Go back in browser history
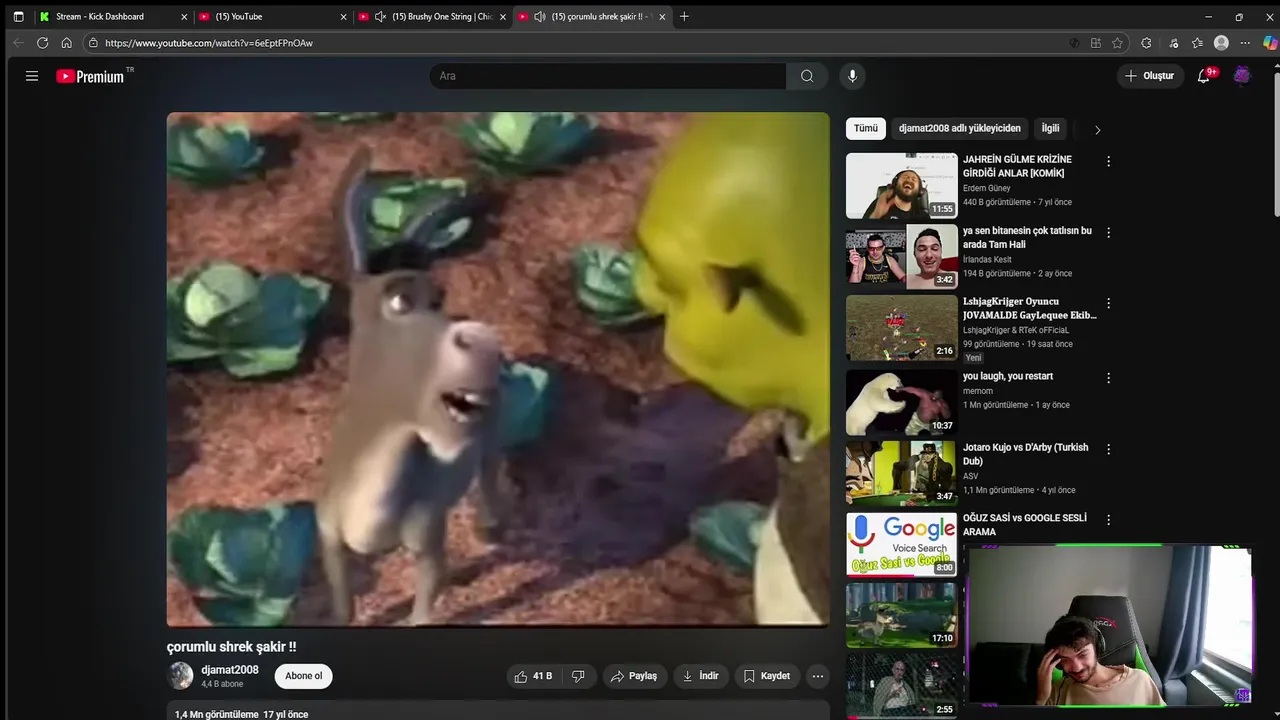This screenshot has height=720, width=1280. pyautogui.click(x=18, y=43)
